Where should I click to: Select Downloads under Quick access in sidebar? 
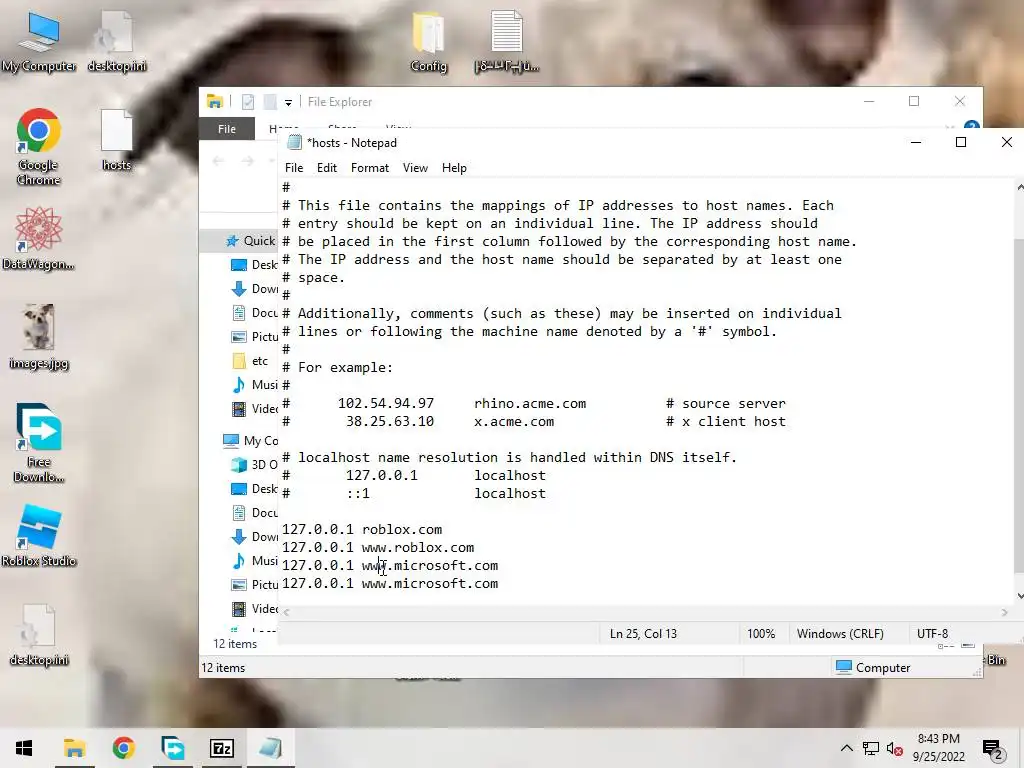coord(255,289)
